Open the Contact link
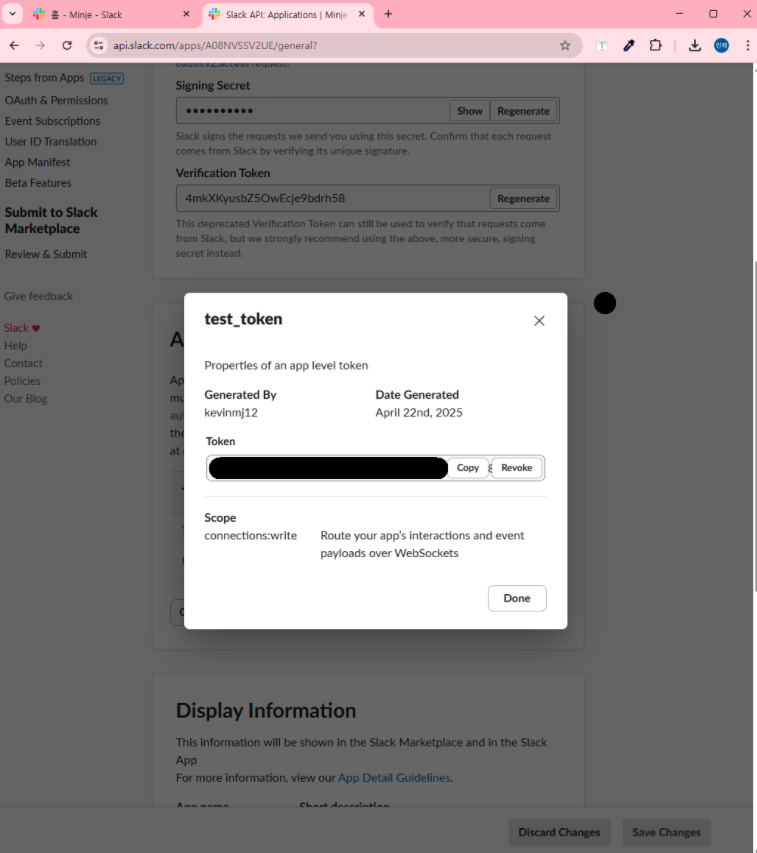757x853 pixels. [23, 363]
